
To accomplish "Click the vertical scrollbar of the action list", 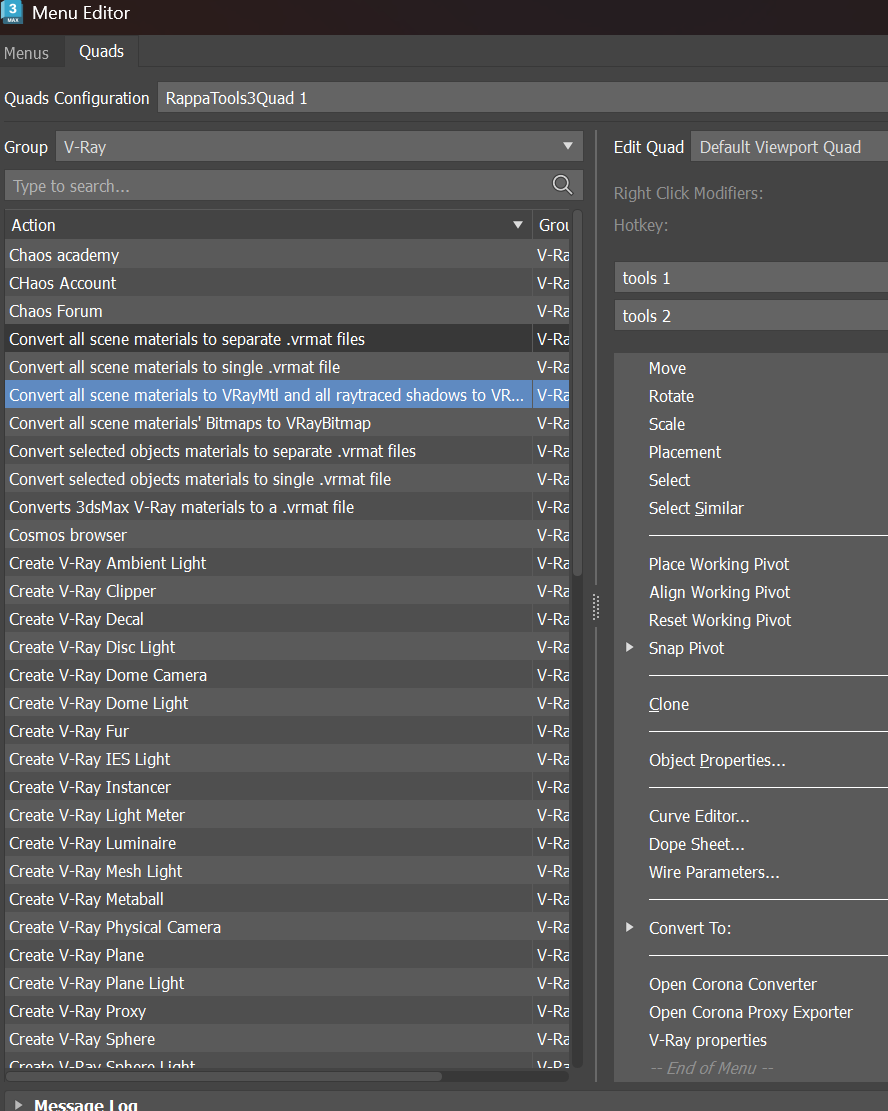I will click(x=577, y=394).
